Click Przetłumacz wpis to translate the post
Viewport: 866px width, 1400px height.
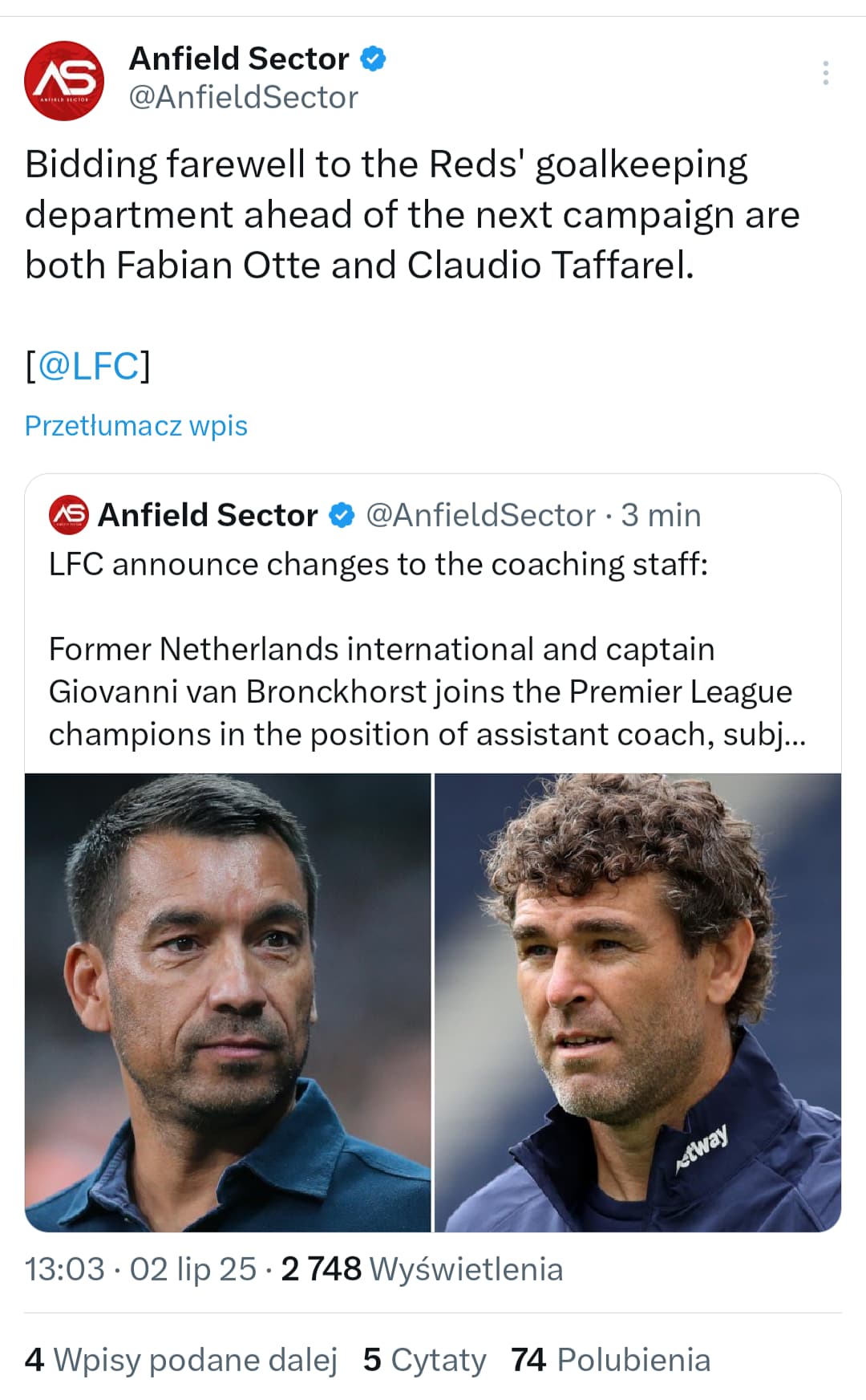click(136, 425)
